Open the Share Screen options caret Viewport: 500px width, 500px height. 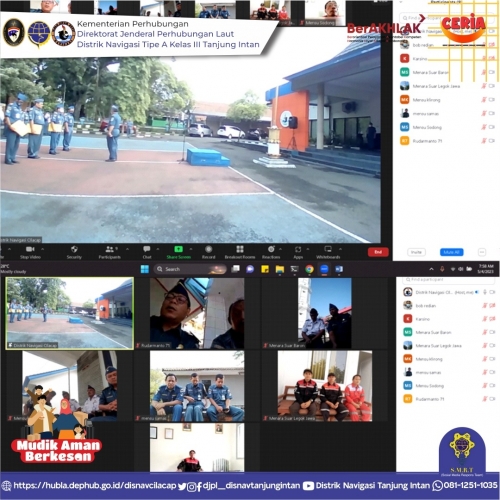[x=191, y=249]
